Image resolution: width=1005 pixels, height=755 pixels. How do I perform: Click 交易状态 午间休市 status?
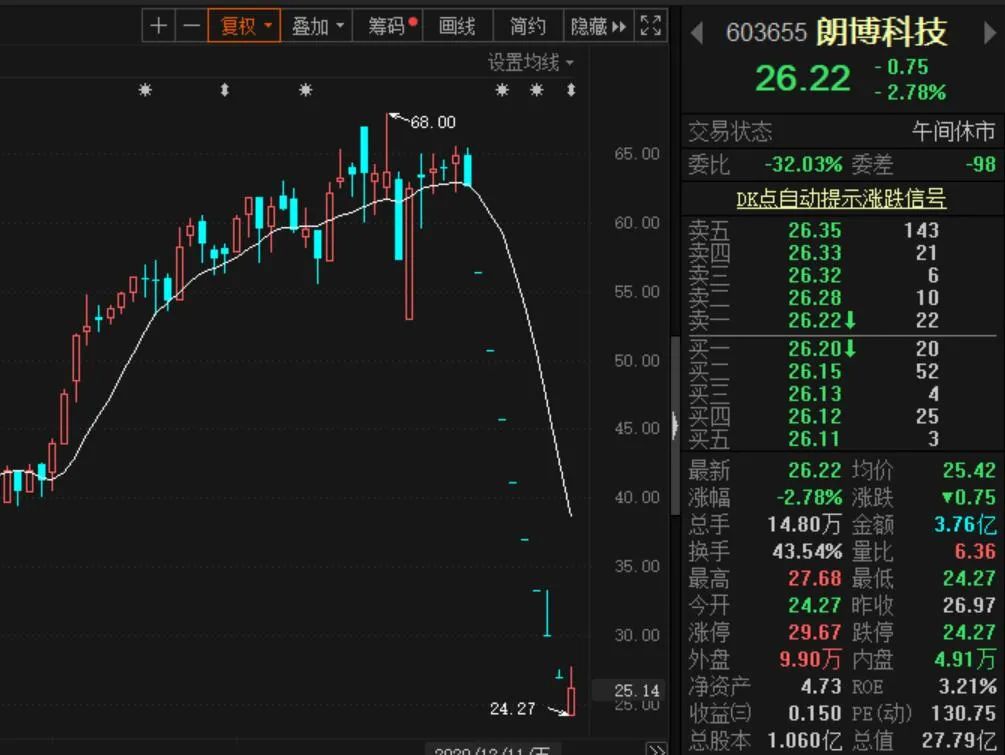pyautogui.click(x=953, y=131)
